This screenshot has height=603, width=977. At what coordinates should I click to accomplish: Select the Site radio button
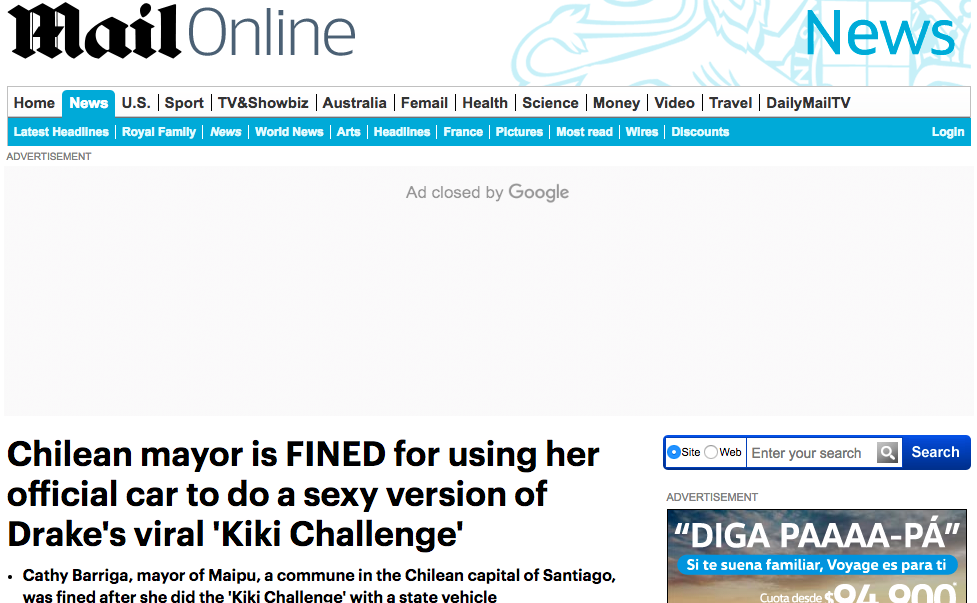tap(674, 452)
